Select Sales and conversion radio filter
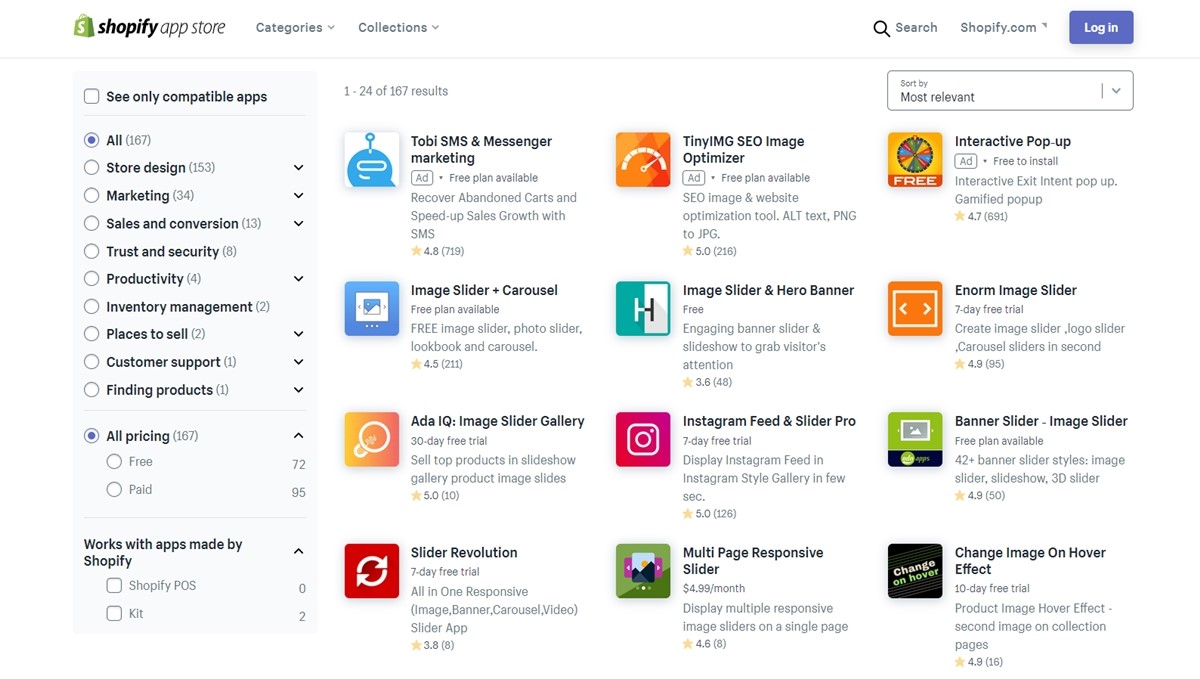The height and width of the screenshot is (679, 1200). (92, 224)
